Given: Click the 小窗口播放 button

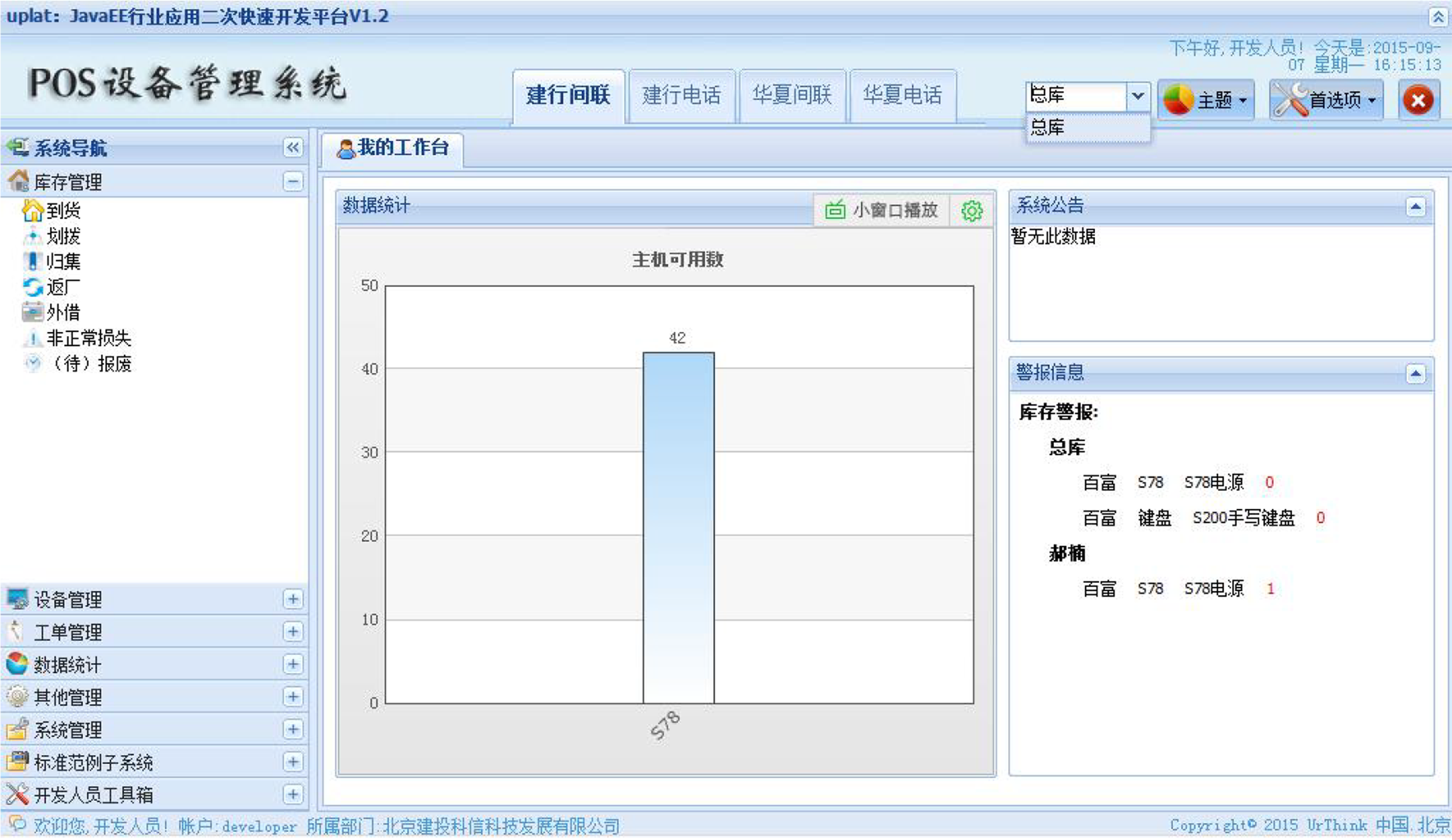Looking at the screenshot, I should pos(881,210).
